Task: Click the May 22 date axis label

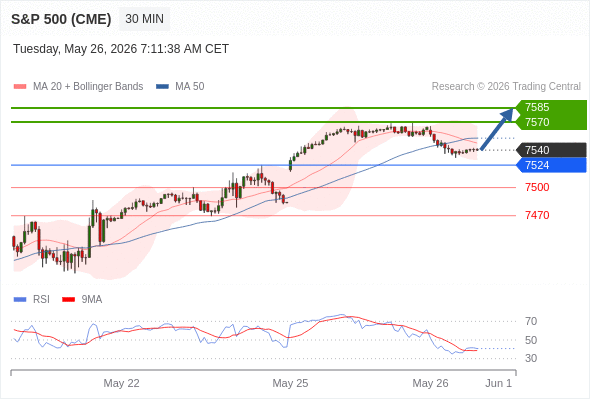Action: click(x=122, y=383)
